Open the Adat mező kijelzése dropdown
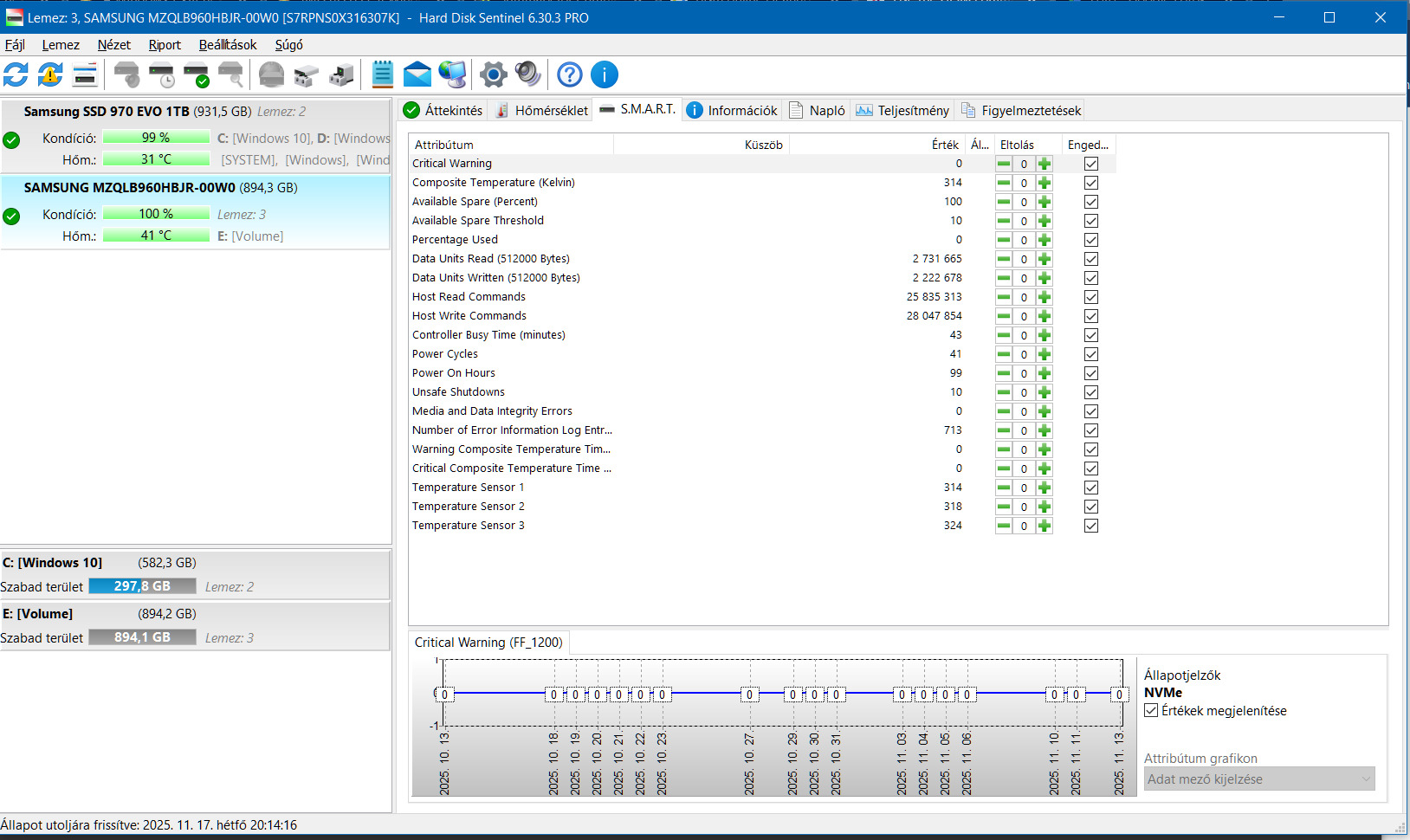 tap(1259, 779)
